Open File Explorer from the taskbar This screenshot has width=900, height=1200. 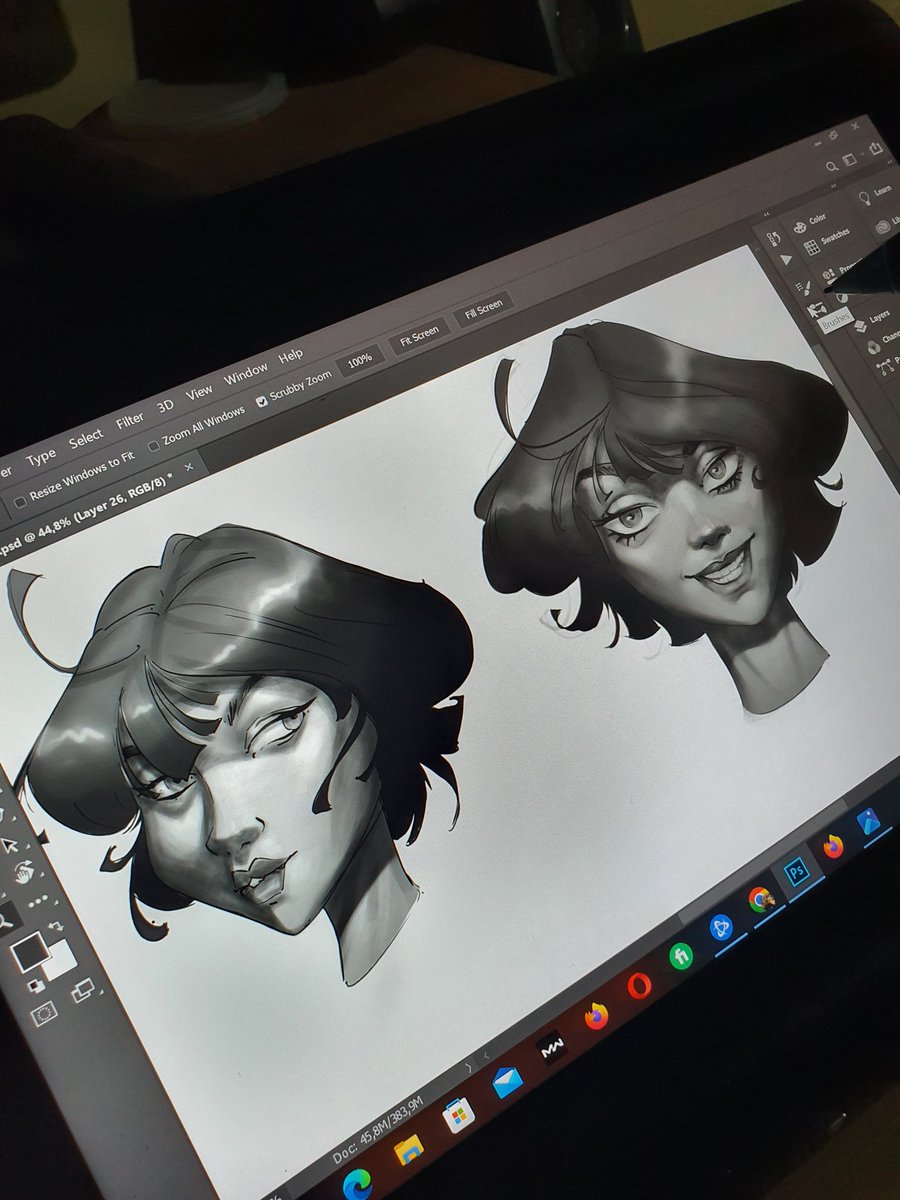click(x=408, y=1151)
